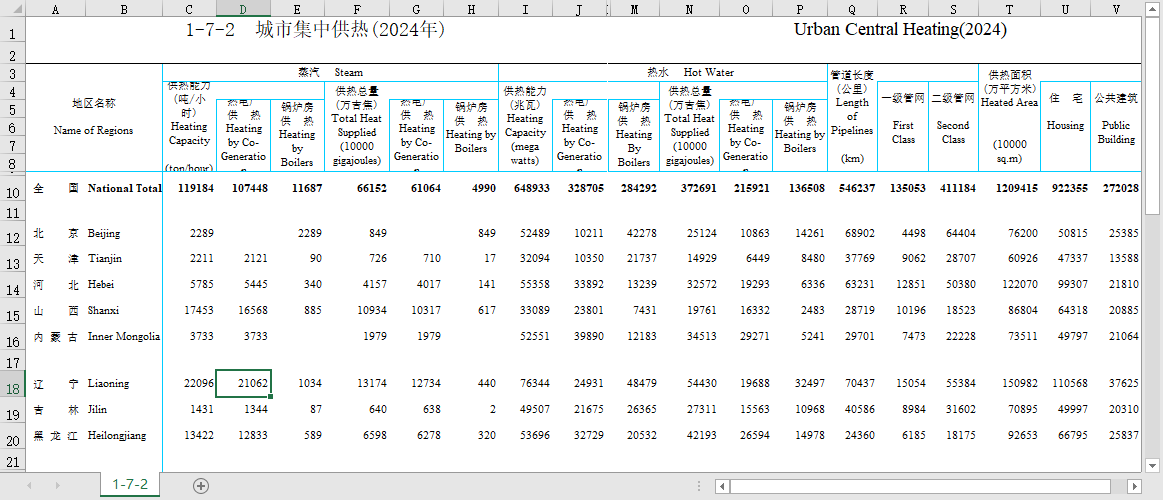This screenshot has height=500, width=1163.
Task: Select cell containing 'National Total'
Action: [124, 188]
